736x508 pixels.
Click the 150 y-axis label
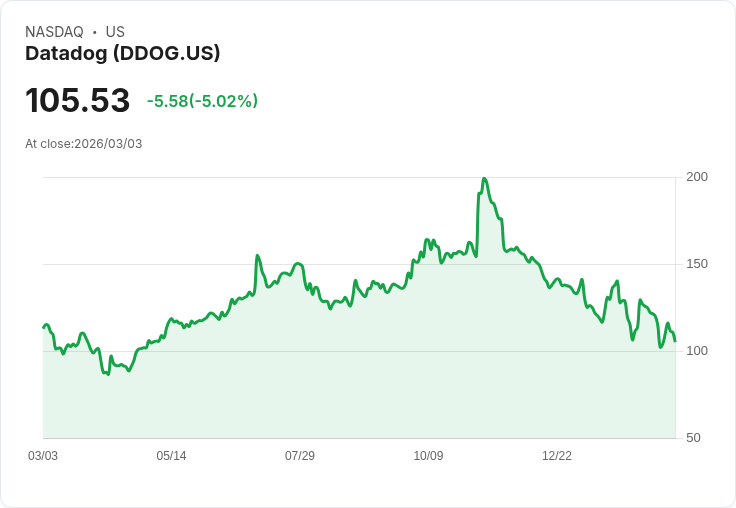click(697, 264)
